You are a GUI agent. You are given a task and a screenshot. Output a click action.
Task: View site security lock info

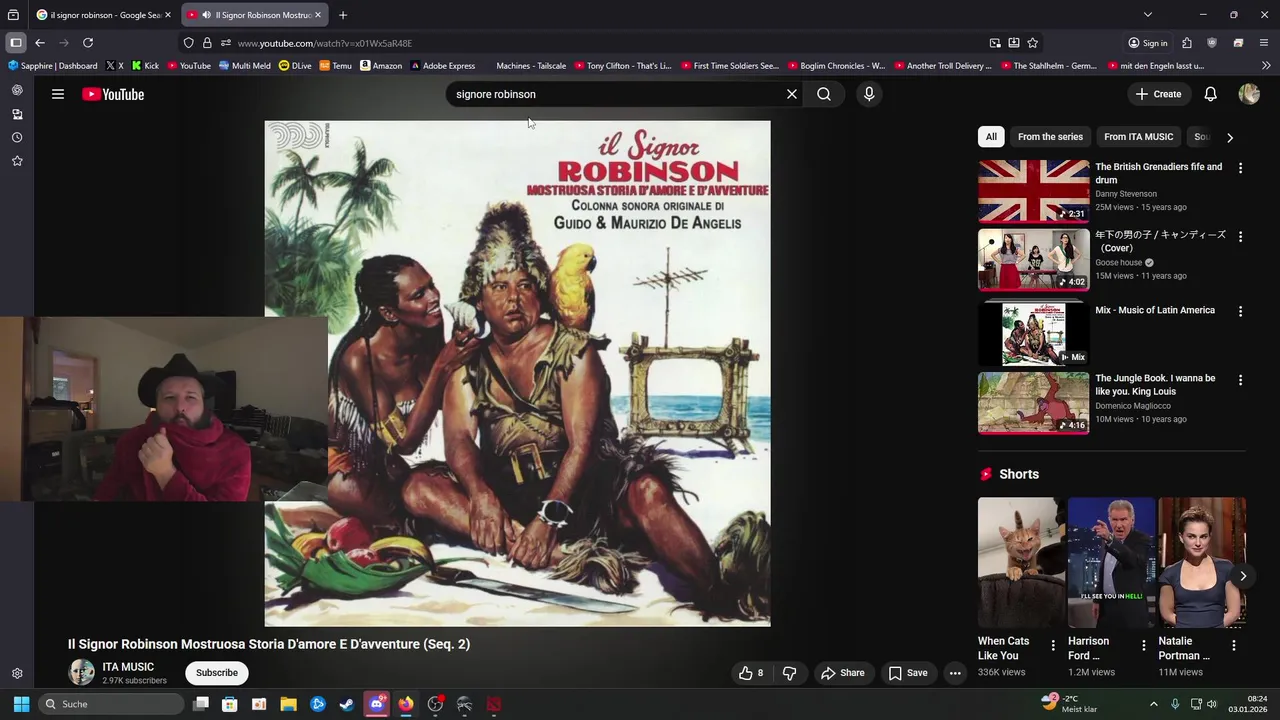207,43
